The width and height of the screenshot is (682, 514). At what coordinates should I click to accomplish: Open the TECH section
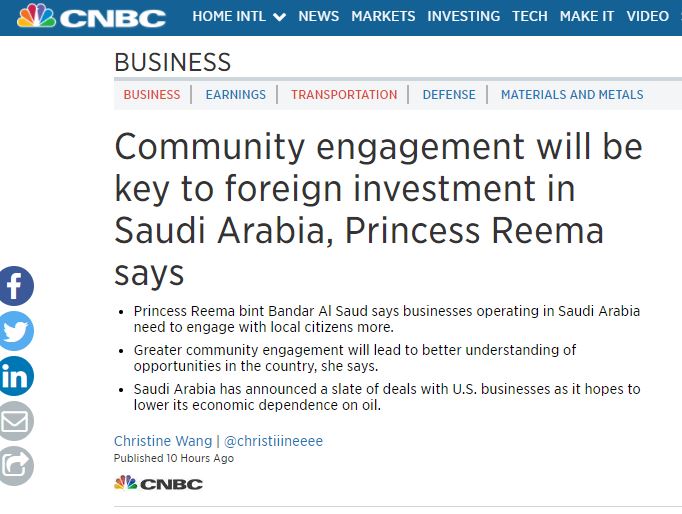pos(530,16)
